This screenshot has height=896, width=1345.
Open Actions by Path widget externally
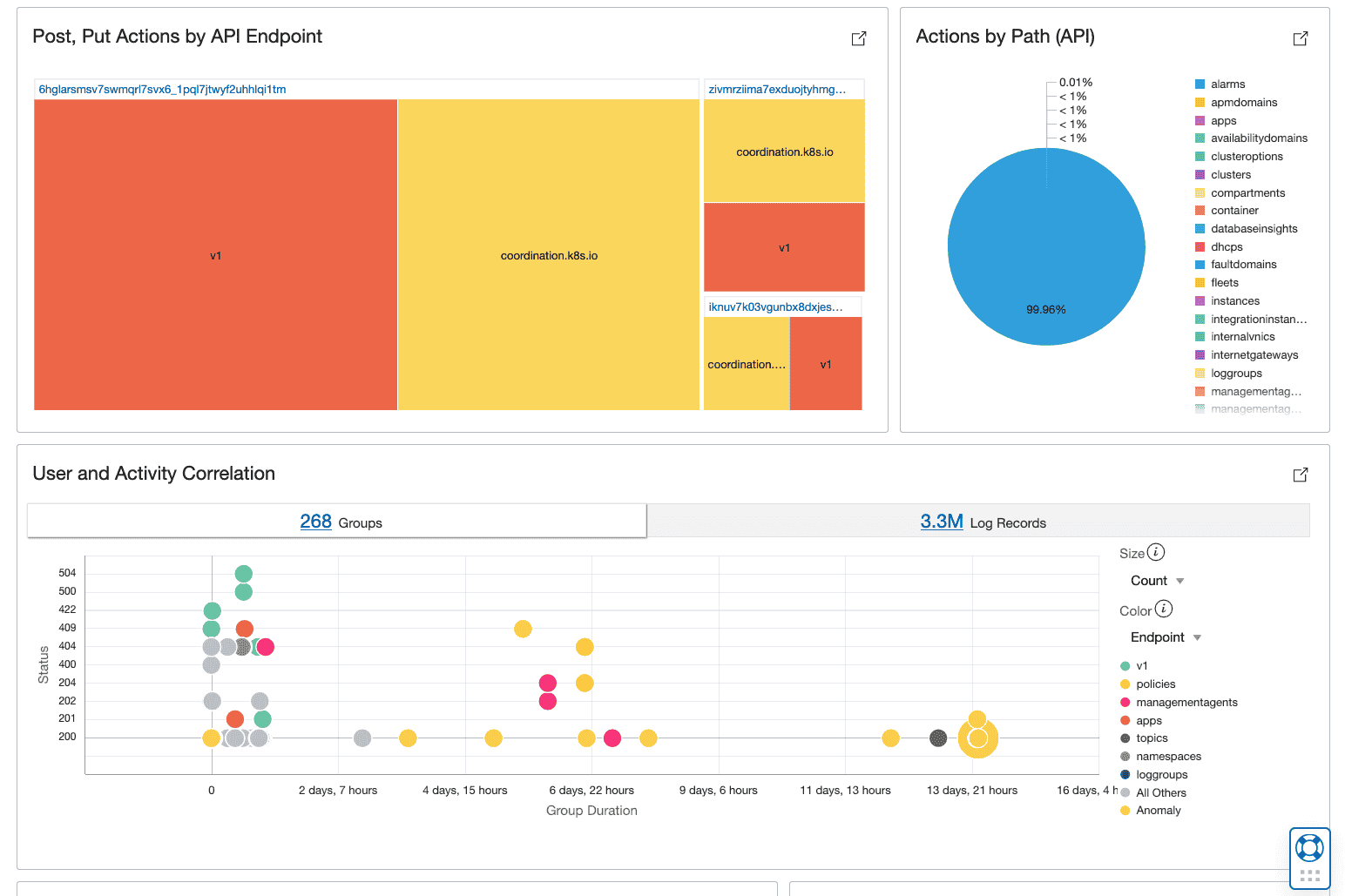1300,38
